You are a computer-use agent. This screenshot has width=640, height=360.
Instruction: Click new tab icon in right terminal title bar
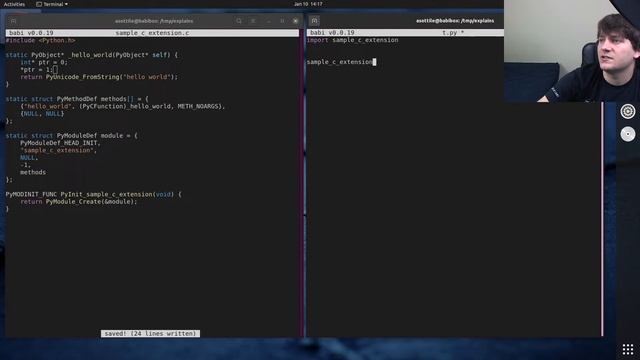click(314, 21)
